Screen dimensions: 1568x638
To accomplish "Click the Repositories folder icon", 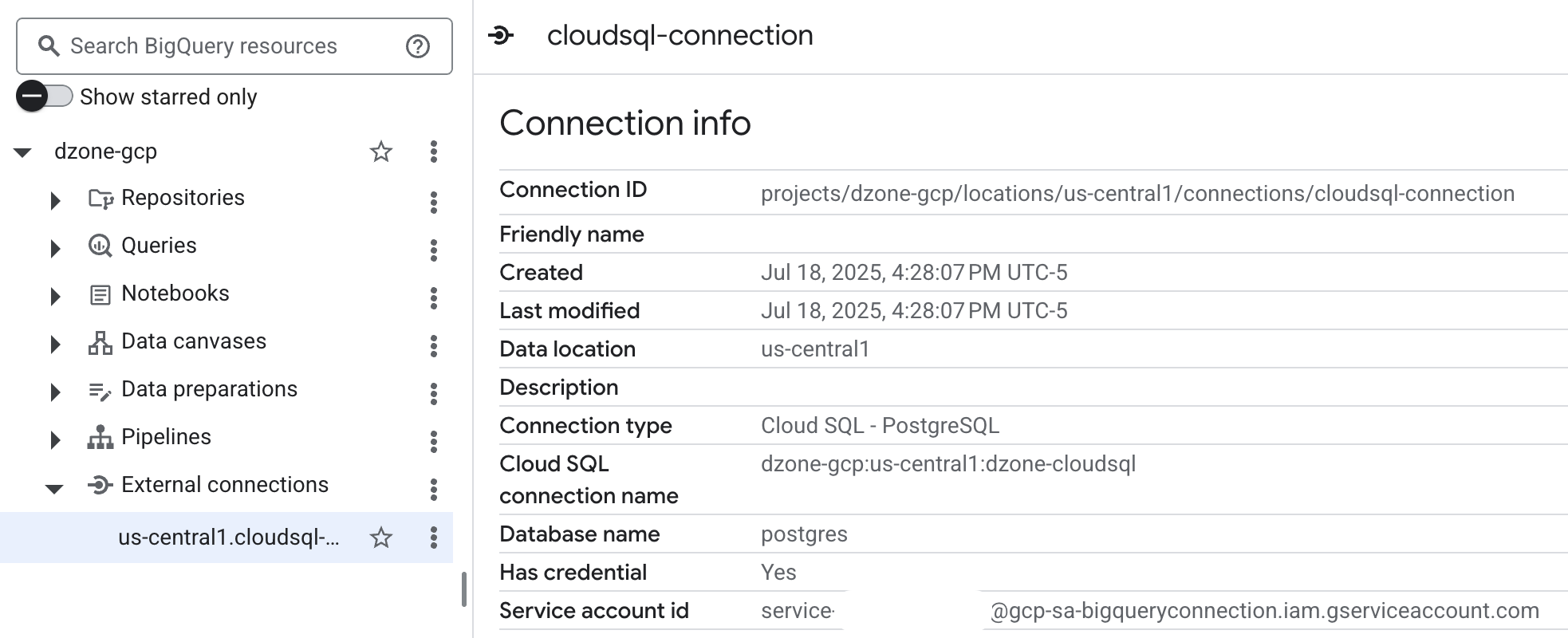I will pos(100,199).
